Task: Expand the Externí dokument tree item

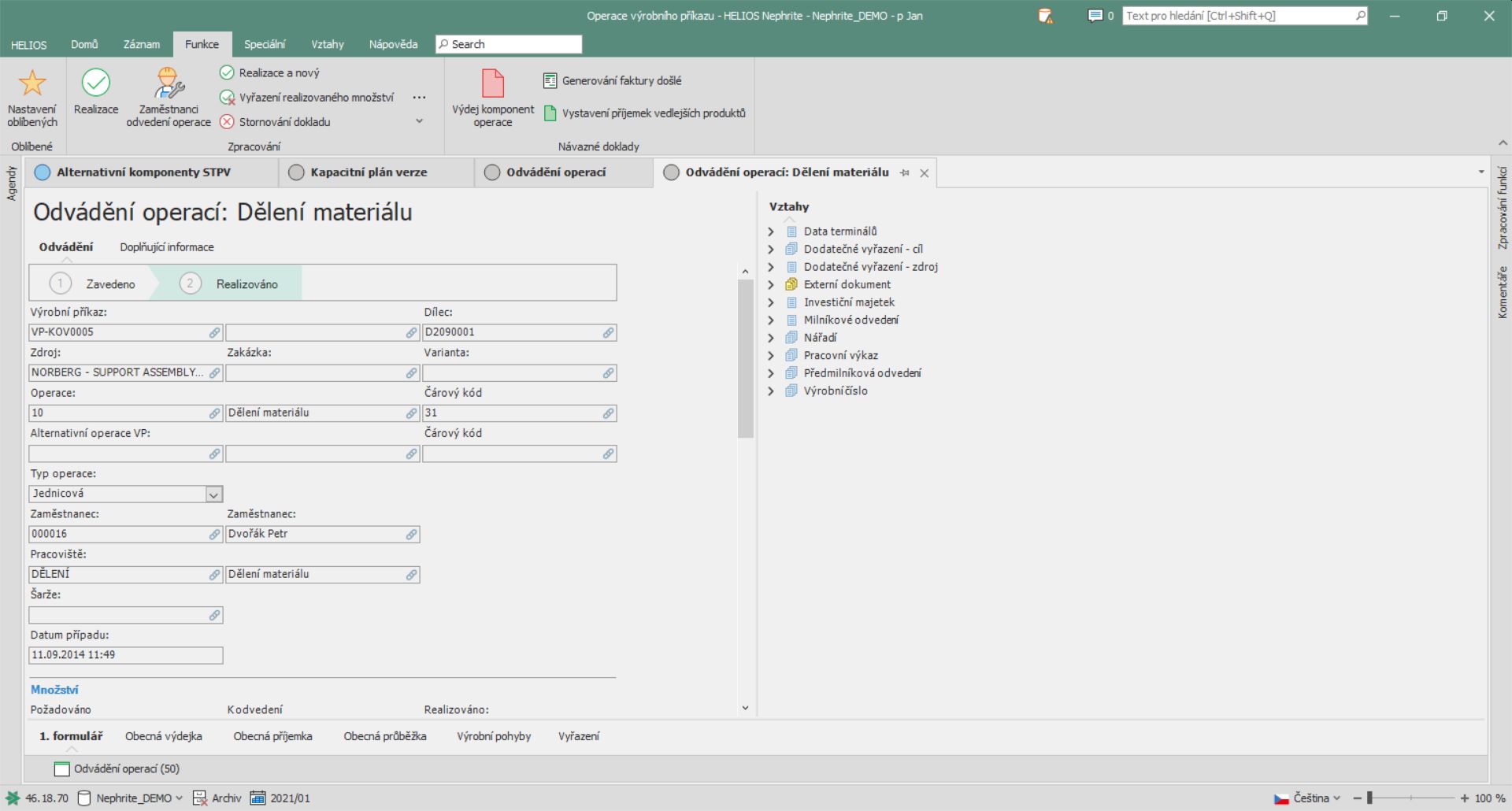Action: pyautogui.click(x=771, y=284)
